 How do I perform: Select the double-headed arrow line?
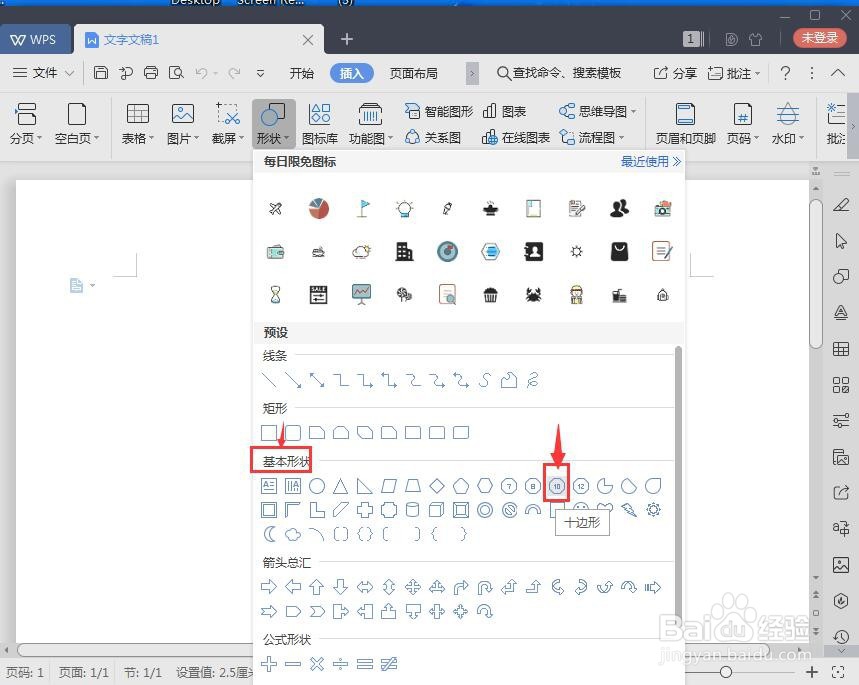[317, 380]
